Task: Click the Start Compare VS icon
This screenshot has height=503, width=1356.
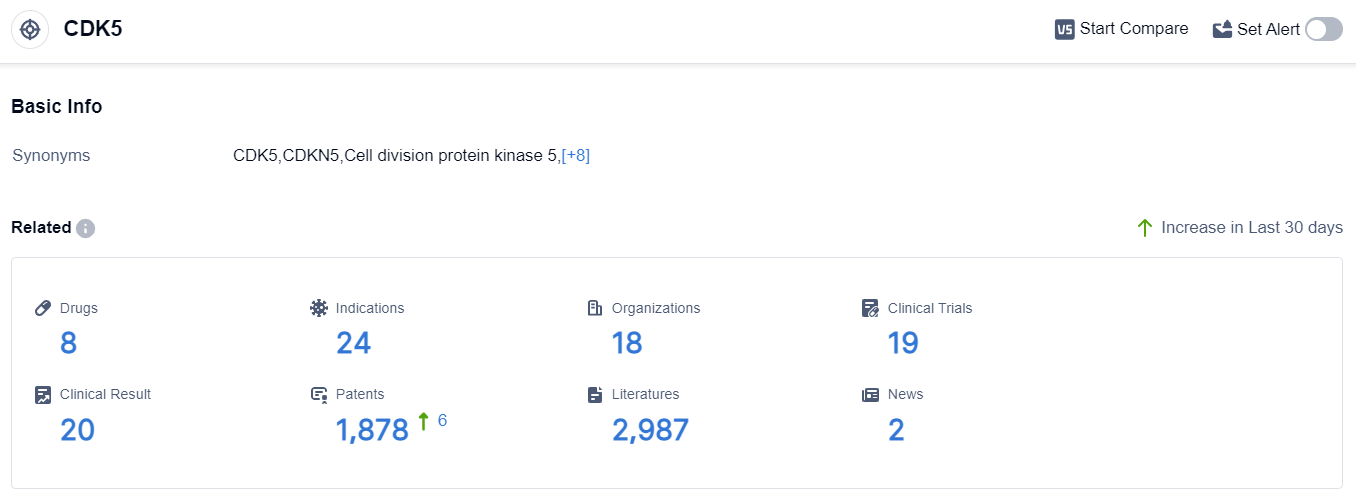Action: [1064, 29]
